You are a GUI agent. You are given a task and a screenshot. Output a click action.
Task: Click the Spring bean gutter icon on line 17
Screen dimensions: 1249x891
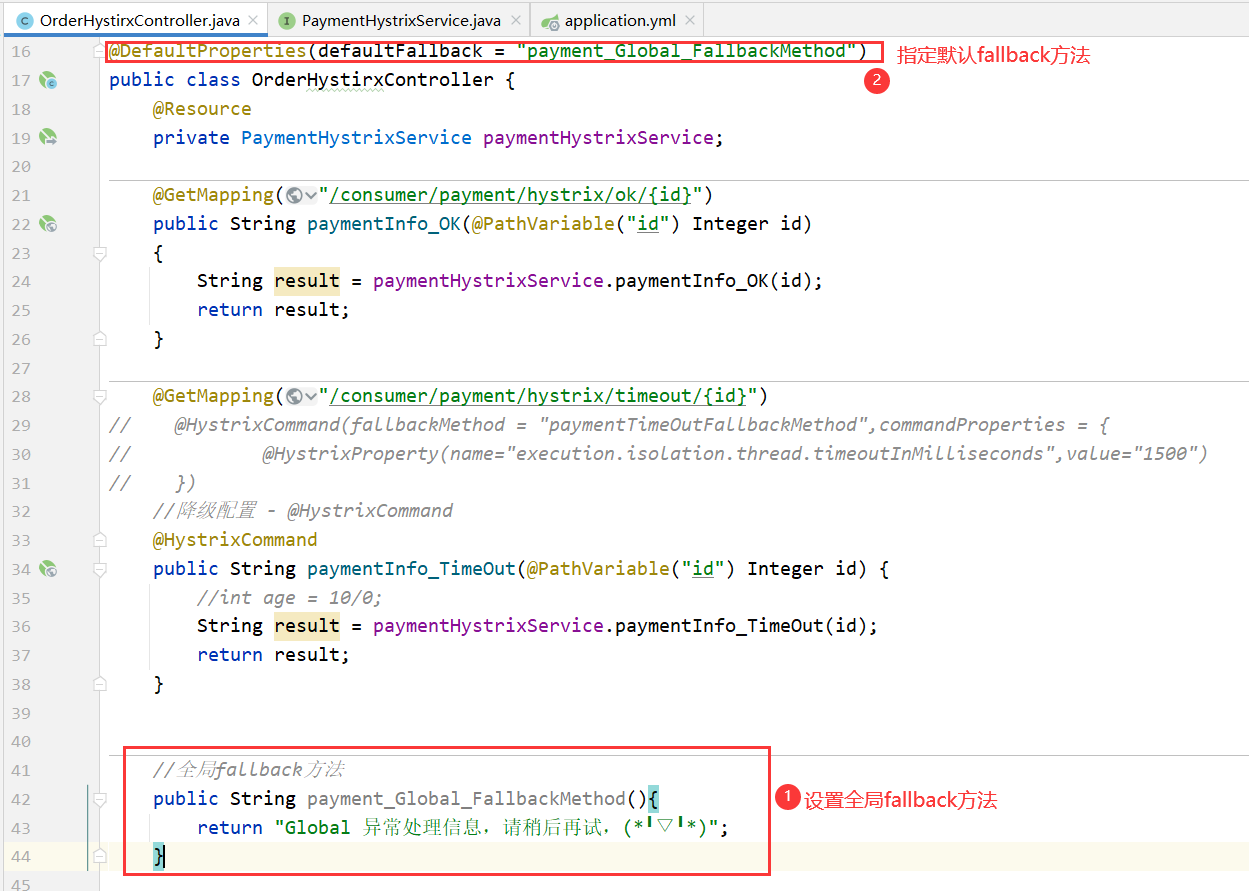[48, 80]
